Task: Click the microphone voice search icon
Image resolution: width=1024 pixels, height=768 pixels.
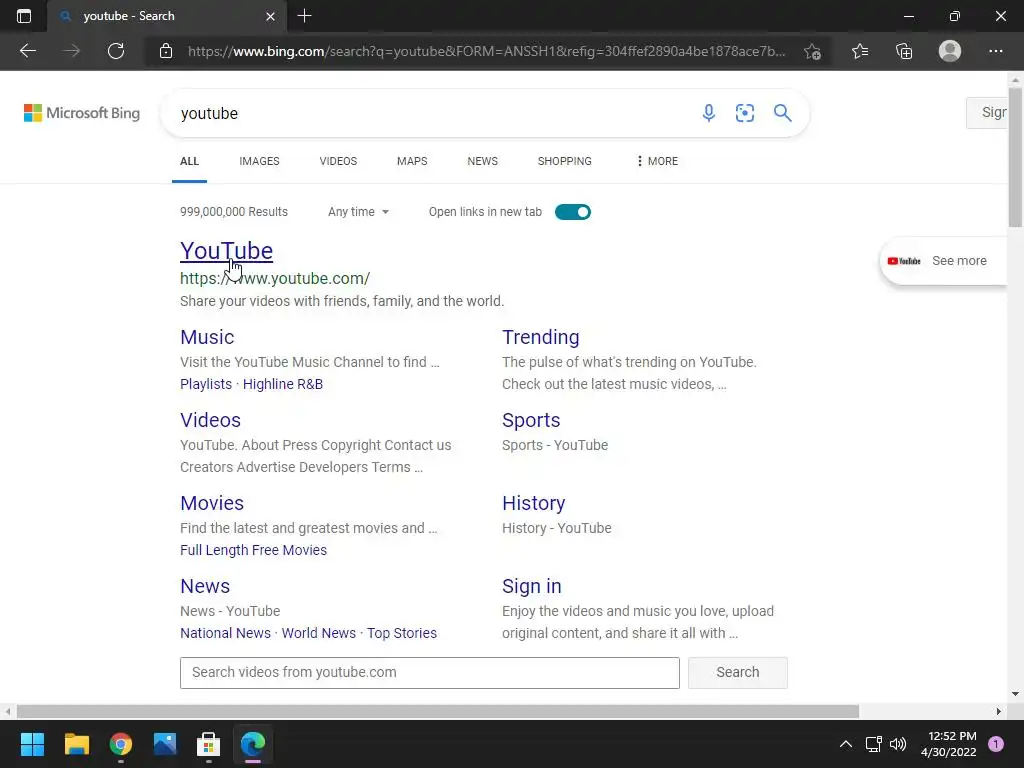Action: pos(709,113)
